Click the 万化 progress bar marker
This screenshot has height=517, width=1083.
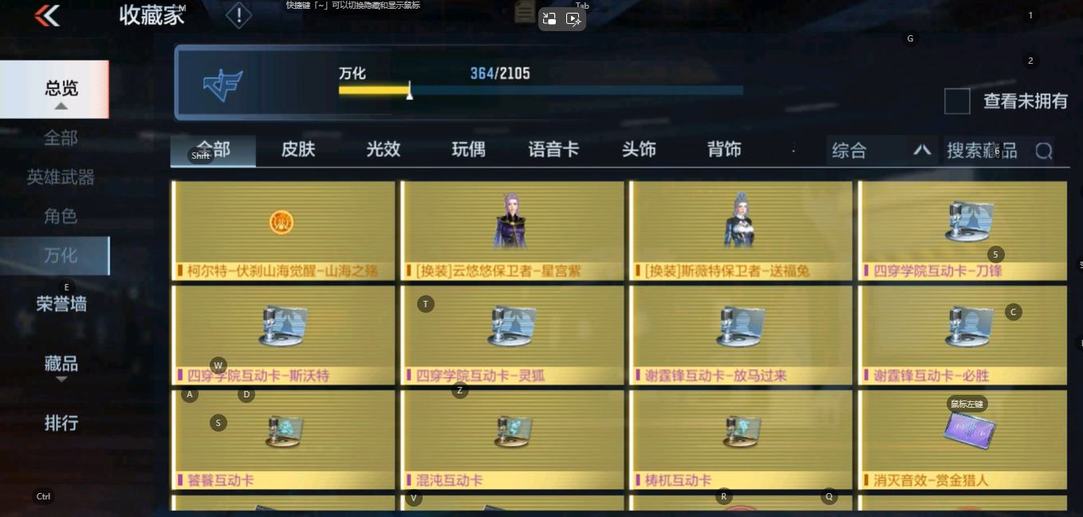click(x=410, y=90)
